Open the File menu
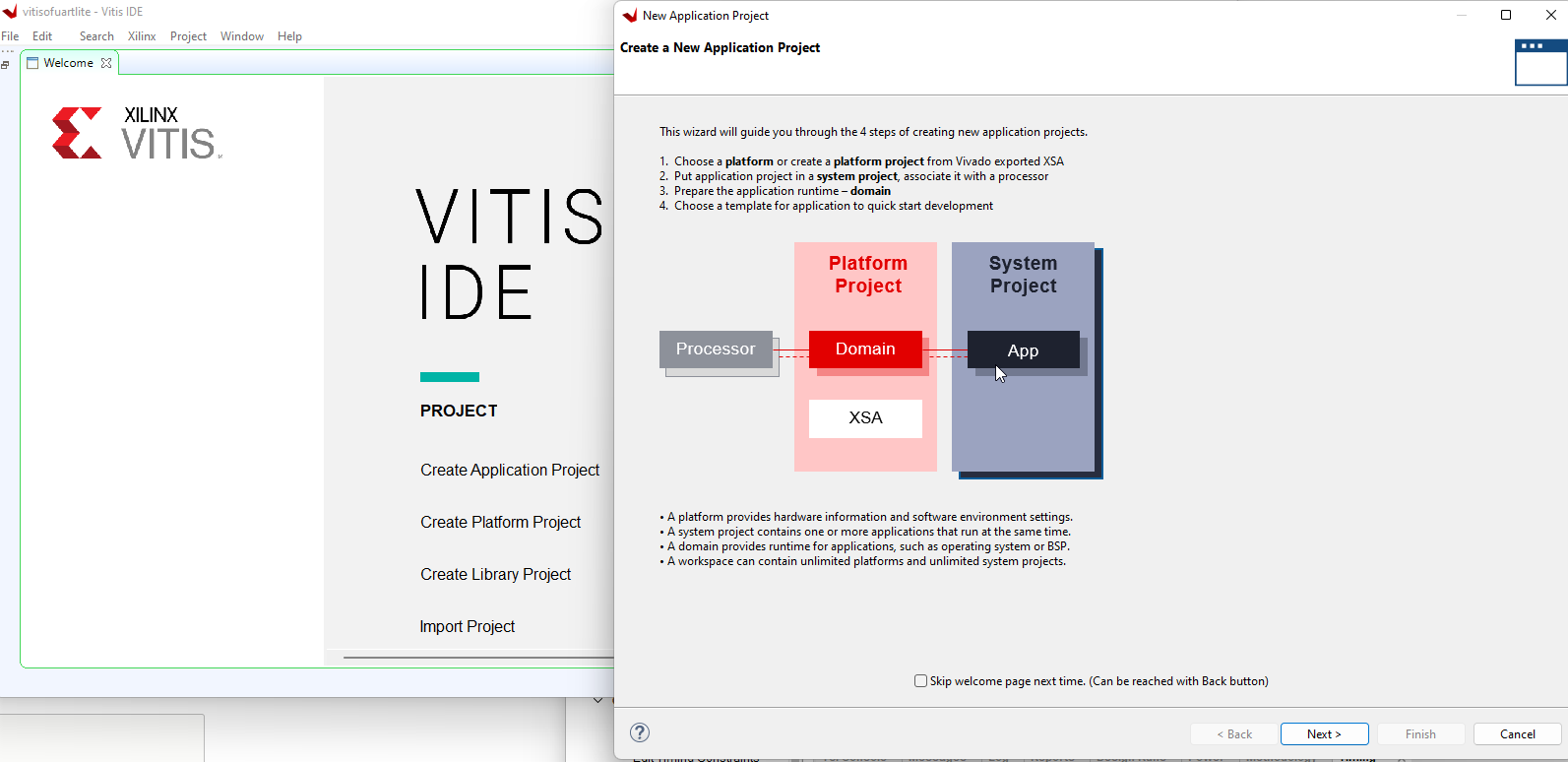Screen dimensions: 1568x762 point(11,36)
